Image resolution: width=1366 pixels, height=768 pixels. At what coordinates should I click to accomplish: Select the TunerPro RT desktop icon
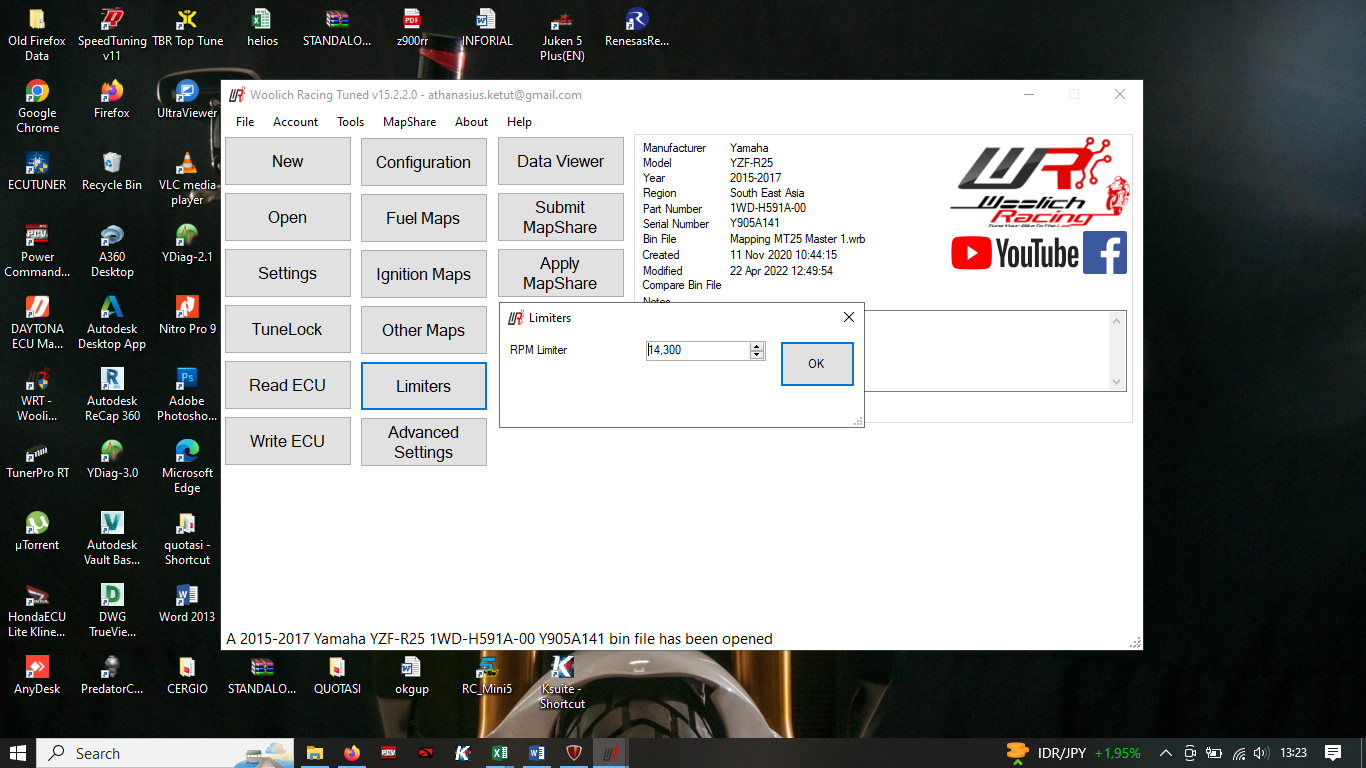coord(37,458)
